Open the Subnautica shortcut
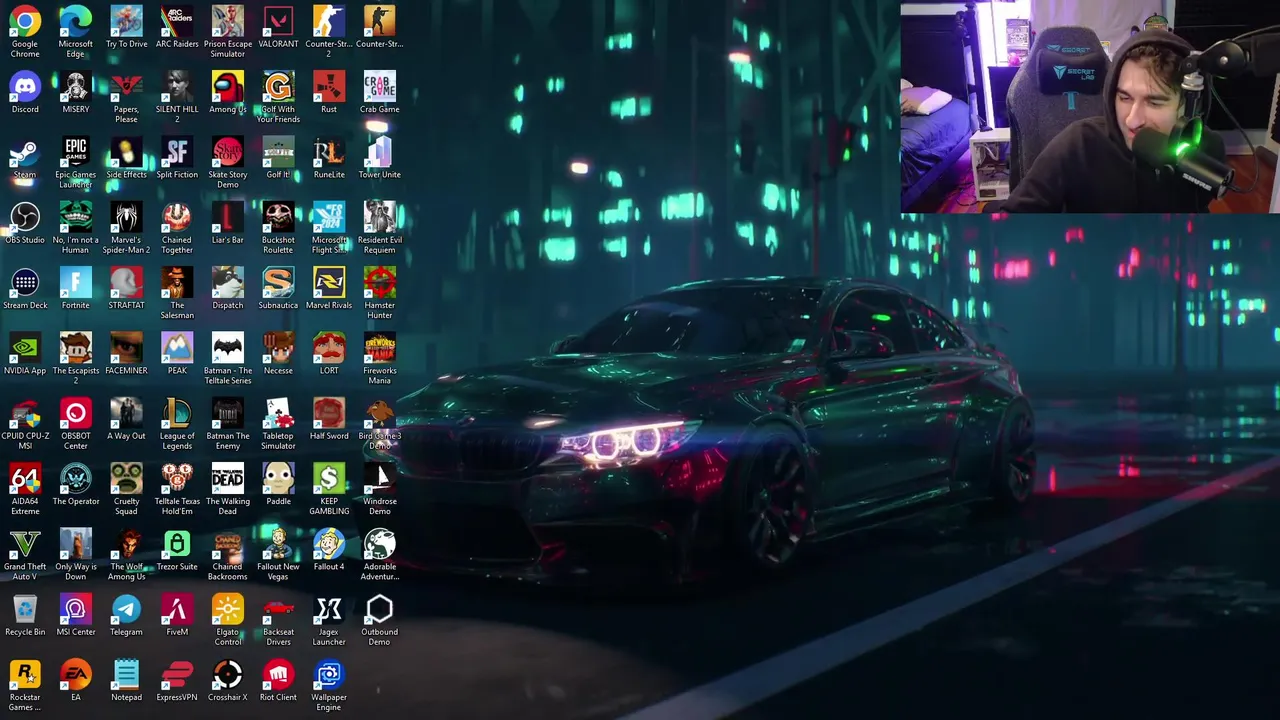Screen dimensions: 1280x720 coord(278,283)
